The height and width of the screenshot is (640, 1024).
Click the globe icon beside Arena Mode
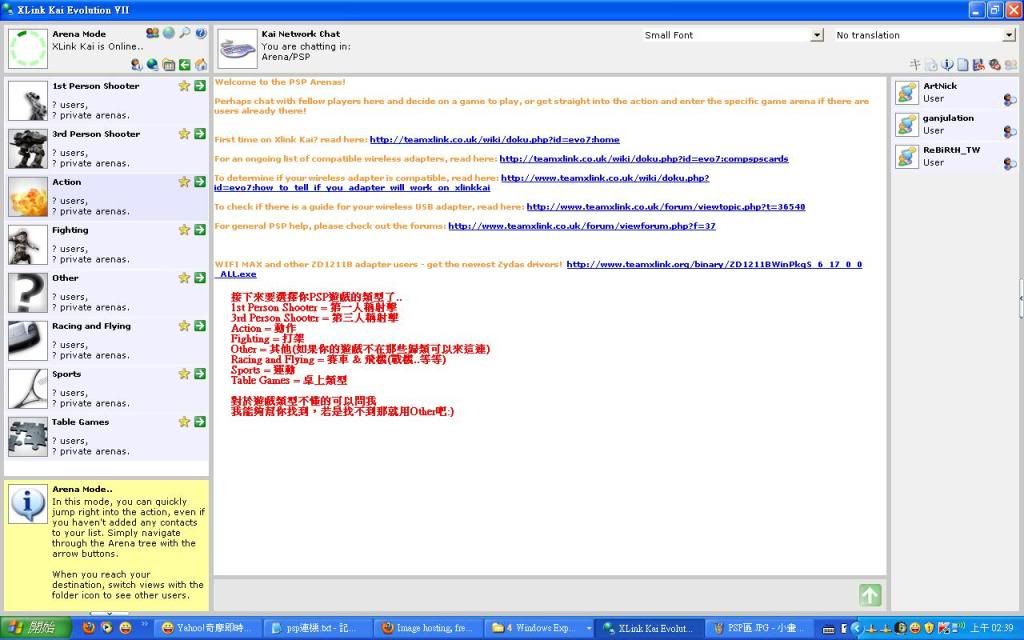pos(168,33)
